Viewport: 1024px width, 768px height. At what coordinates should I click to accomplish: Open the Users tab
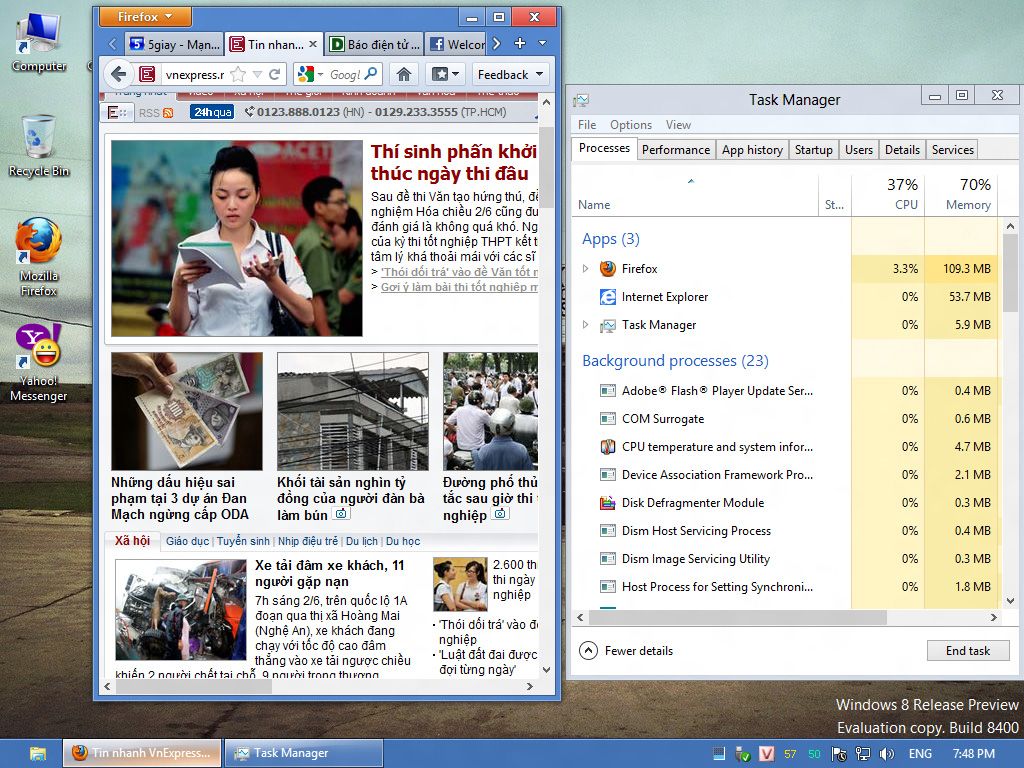coord(859,150)
